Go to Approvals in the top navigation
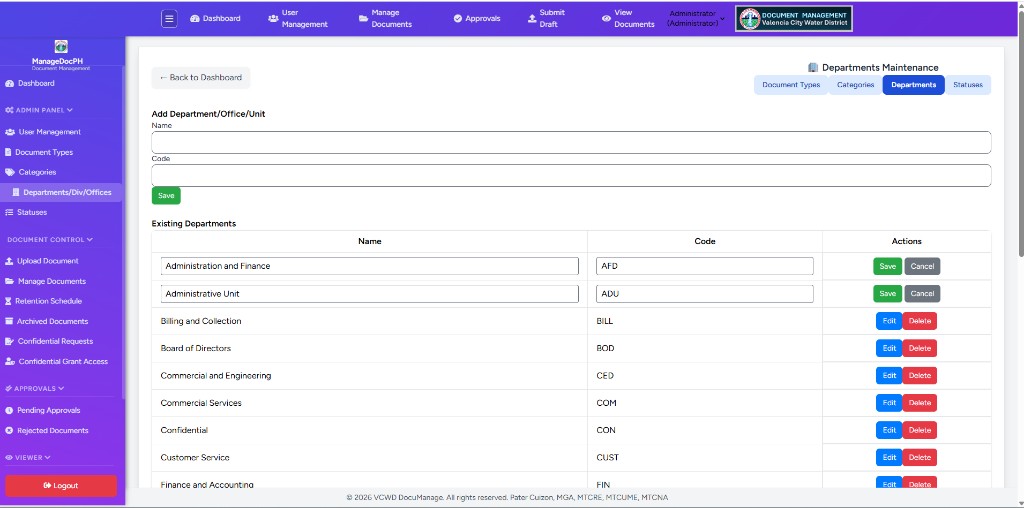Screen dimensions: 1024x508 [x=477, y=19]
